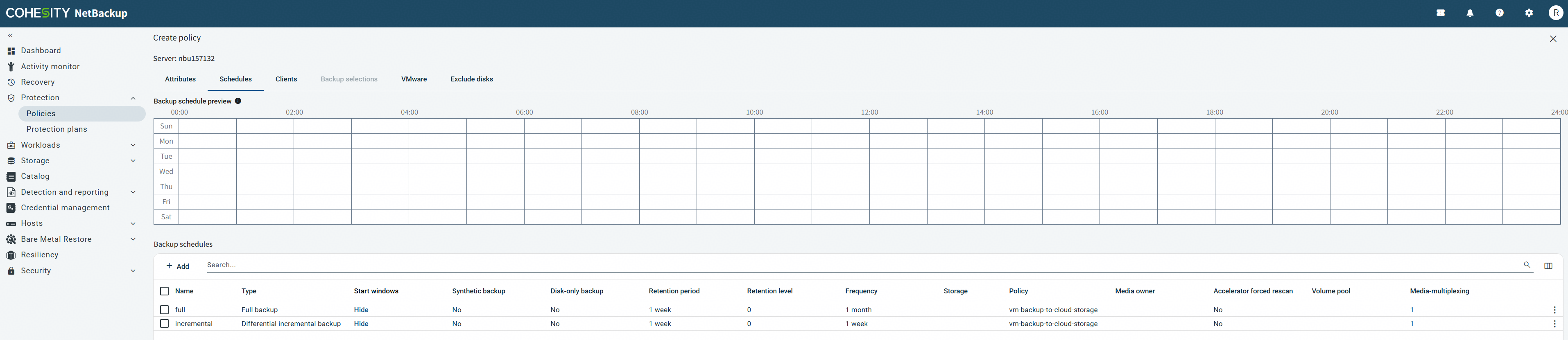Screen dimensions: 1568x340
Task: Click the Workloads sidebar icon
Action: [x=11, y=145]
